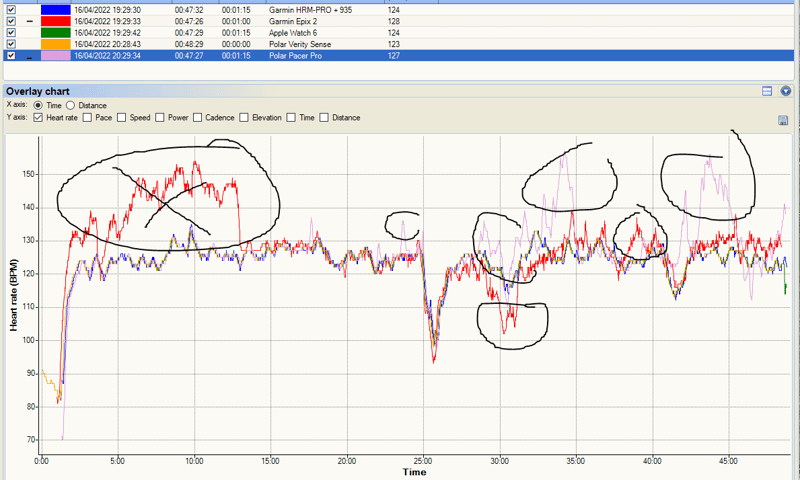Viewport: 800px width, 480px height.
Task: Click the date 16/04/2022 19:29:30 cell
Action: point(107,10)
